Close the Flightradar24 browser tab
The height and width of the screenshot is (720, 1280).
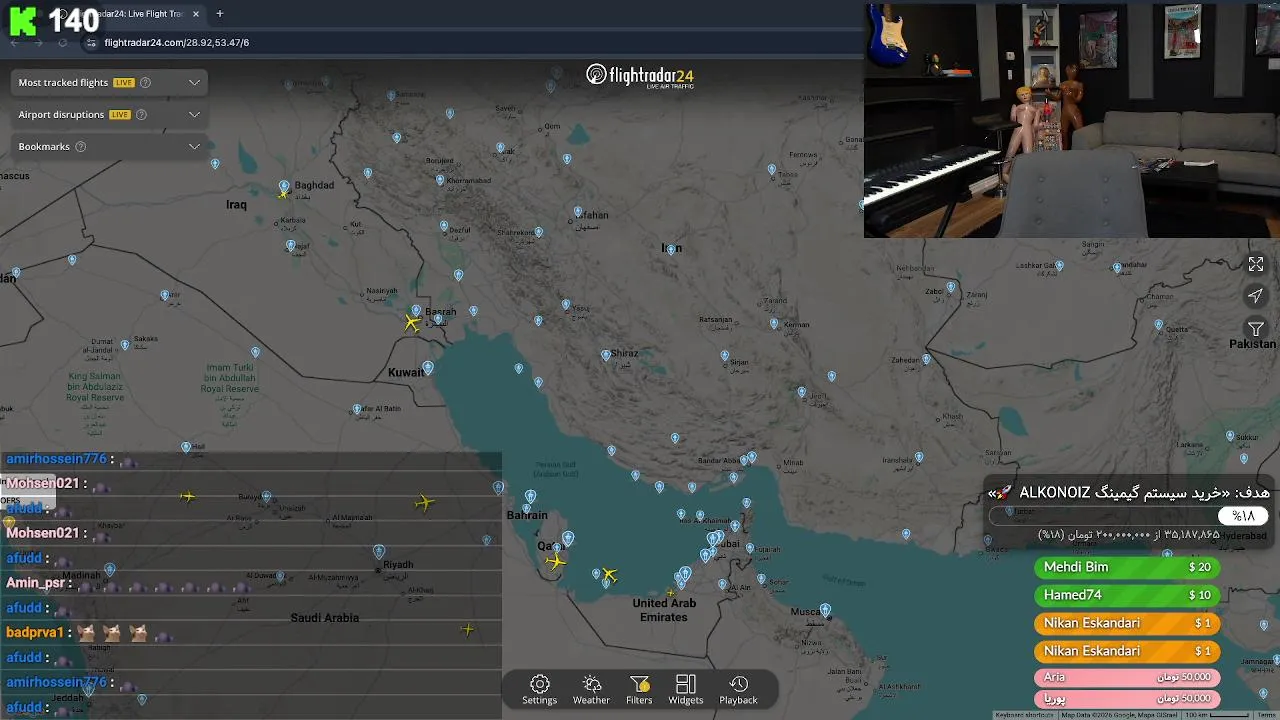(x=196, y=14)
